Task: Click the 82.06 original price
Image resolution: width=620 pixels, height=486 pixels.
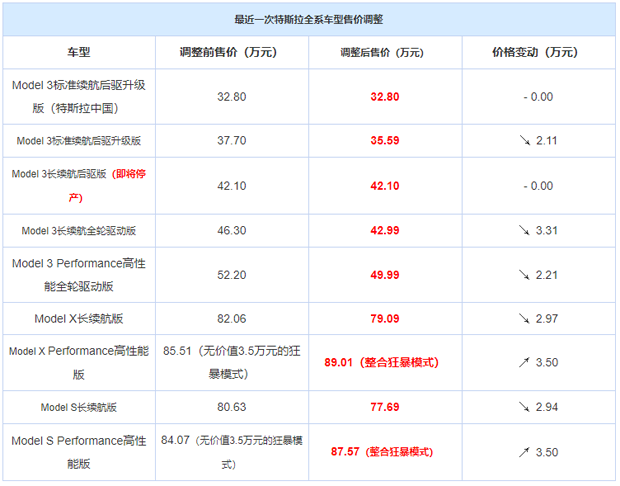Action: click(232, 318)
